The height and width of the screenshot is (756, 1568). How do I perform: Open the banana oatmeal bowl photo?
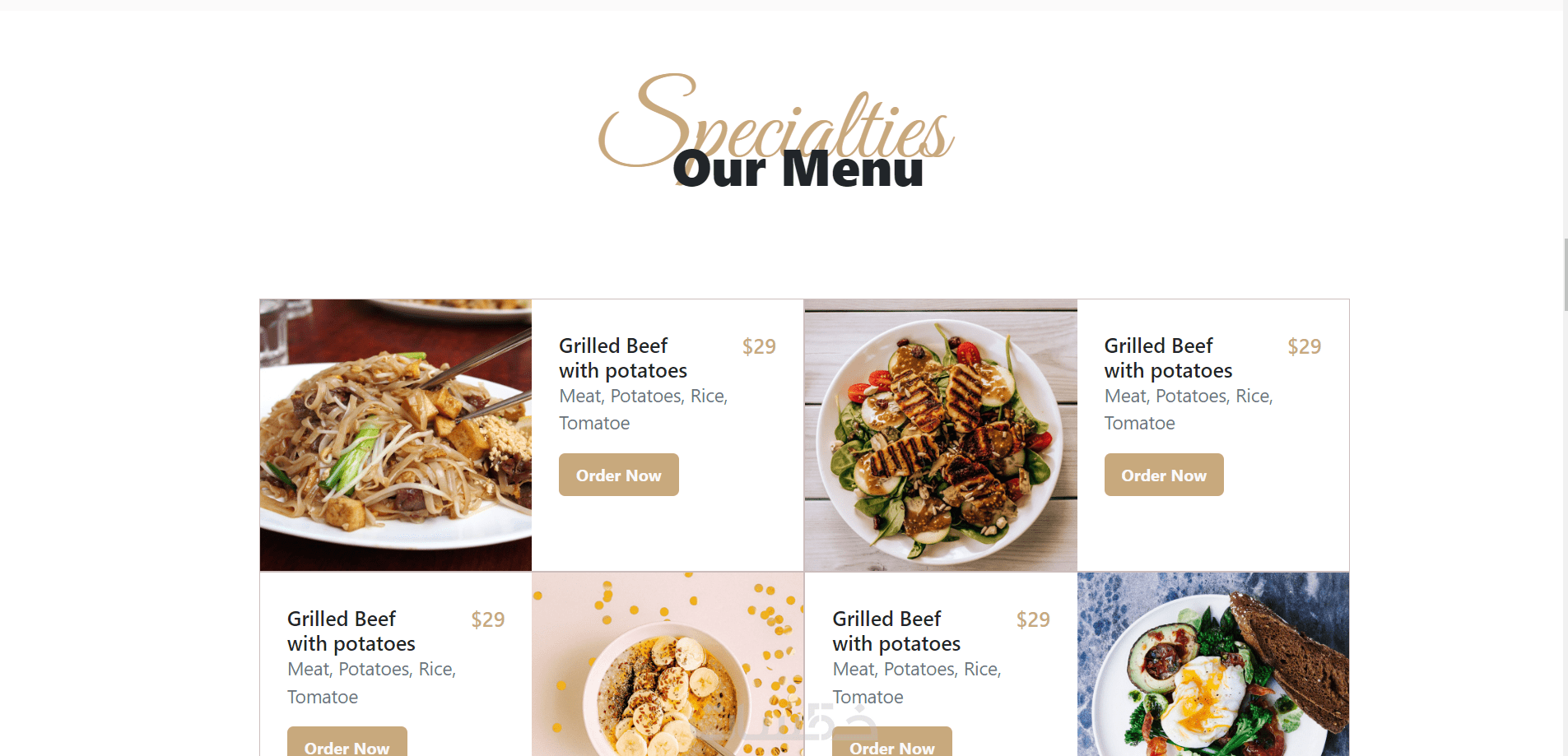(x=668, y=664)
